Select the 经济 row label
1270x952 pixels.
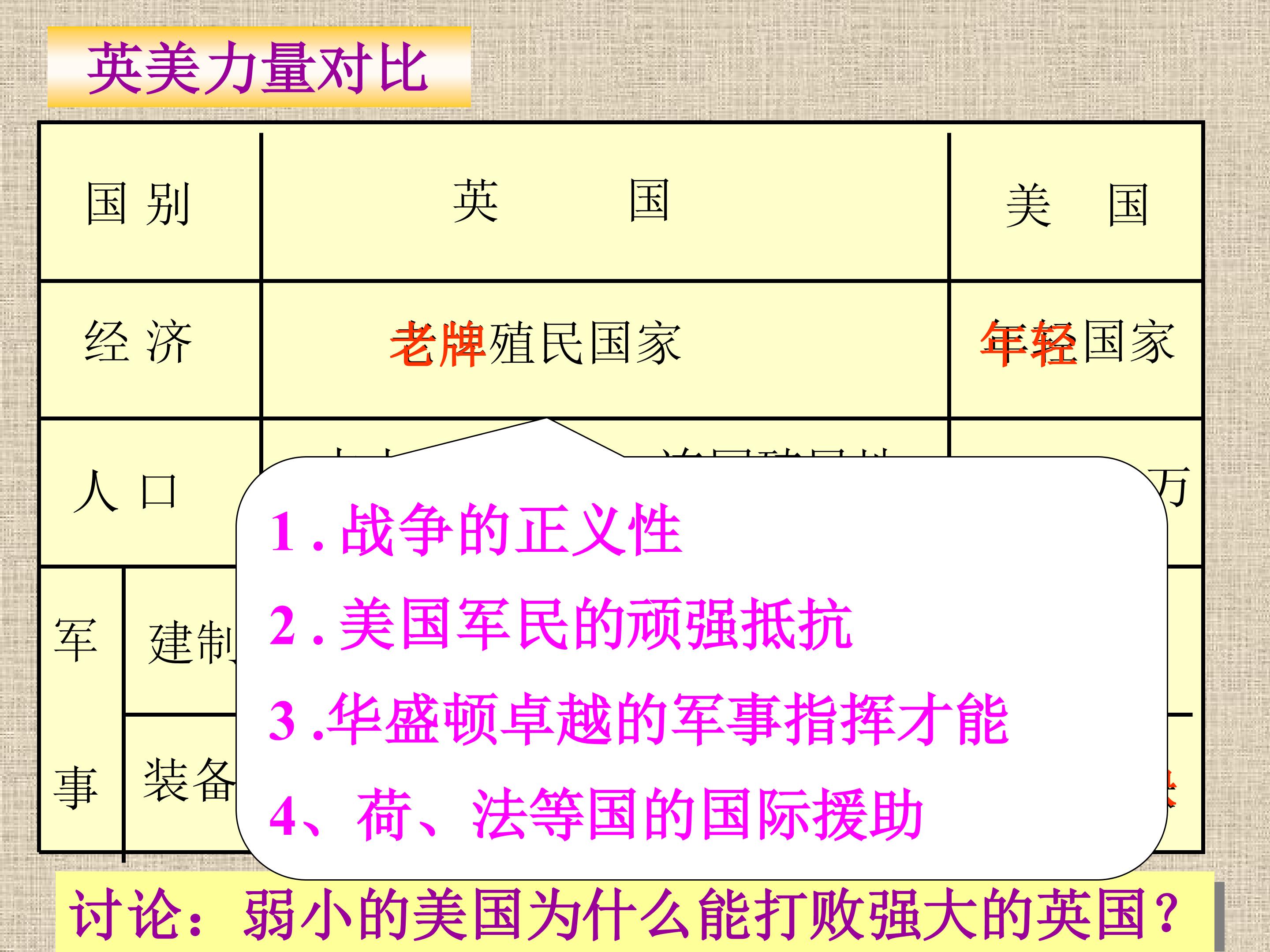tap(138, 342)
